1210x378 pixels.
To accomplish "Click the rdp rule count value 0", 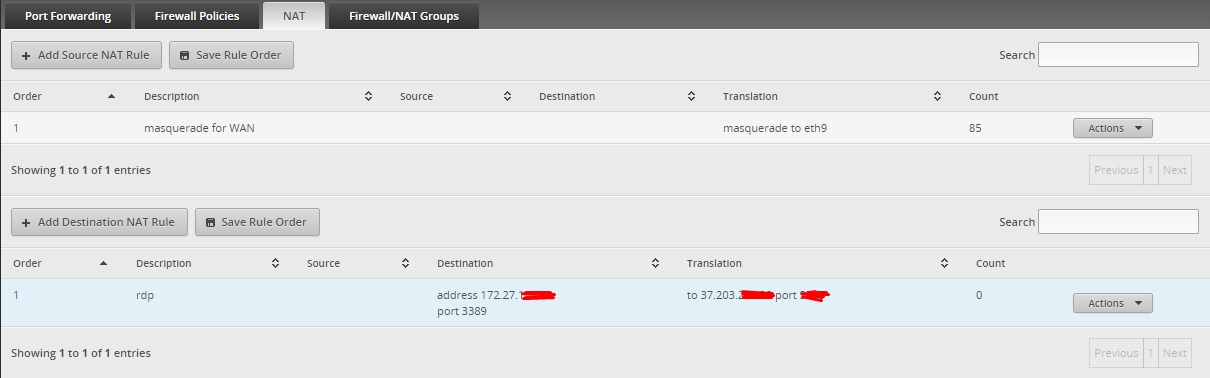I will click(x=979, y=295).
